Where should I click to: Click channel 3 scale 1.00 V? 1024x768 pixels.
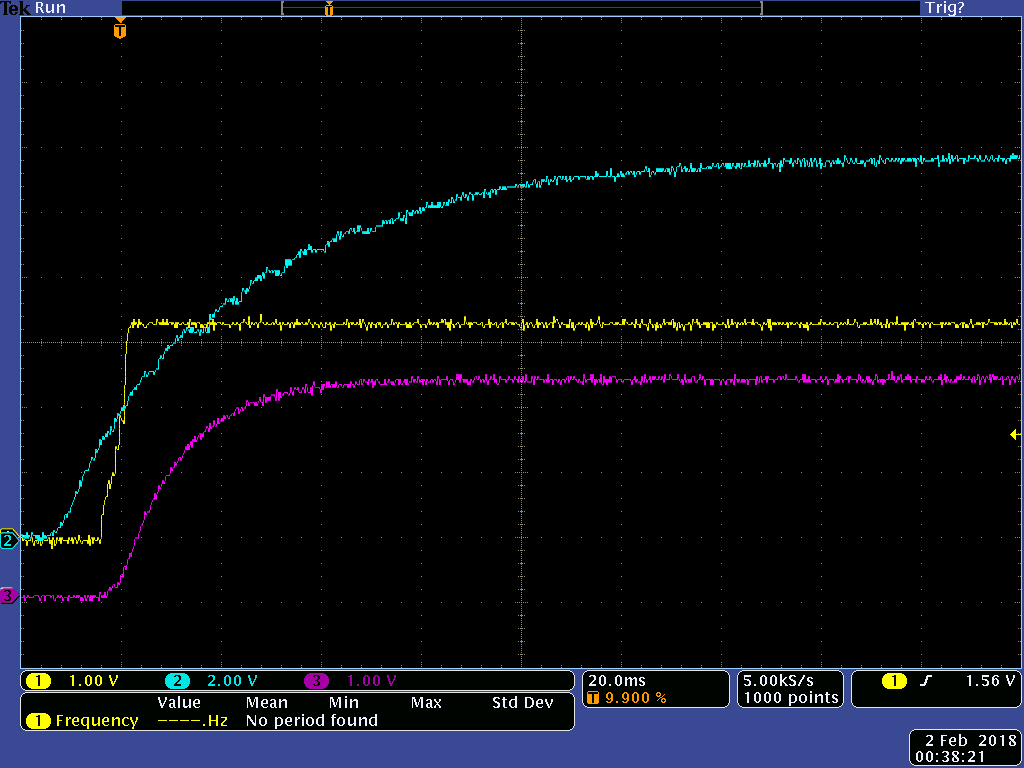click(x=372, y=681)
